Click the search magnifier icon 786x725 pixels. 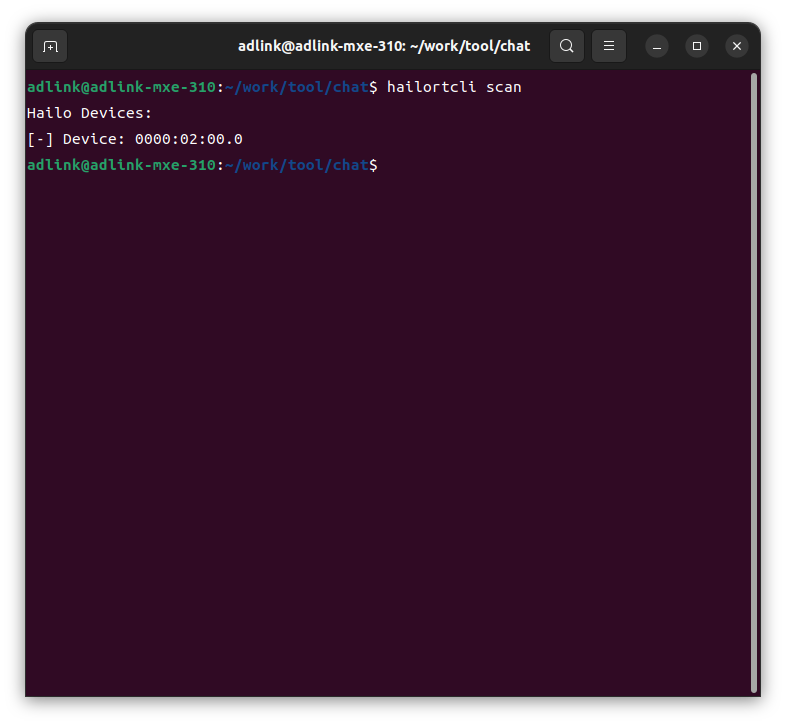click(x=566, y=46)
